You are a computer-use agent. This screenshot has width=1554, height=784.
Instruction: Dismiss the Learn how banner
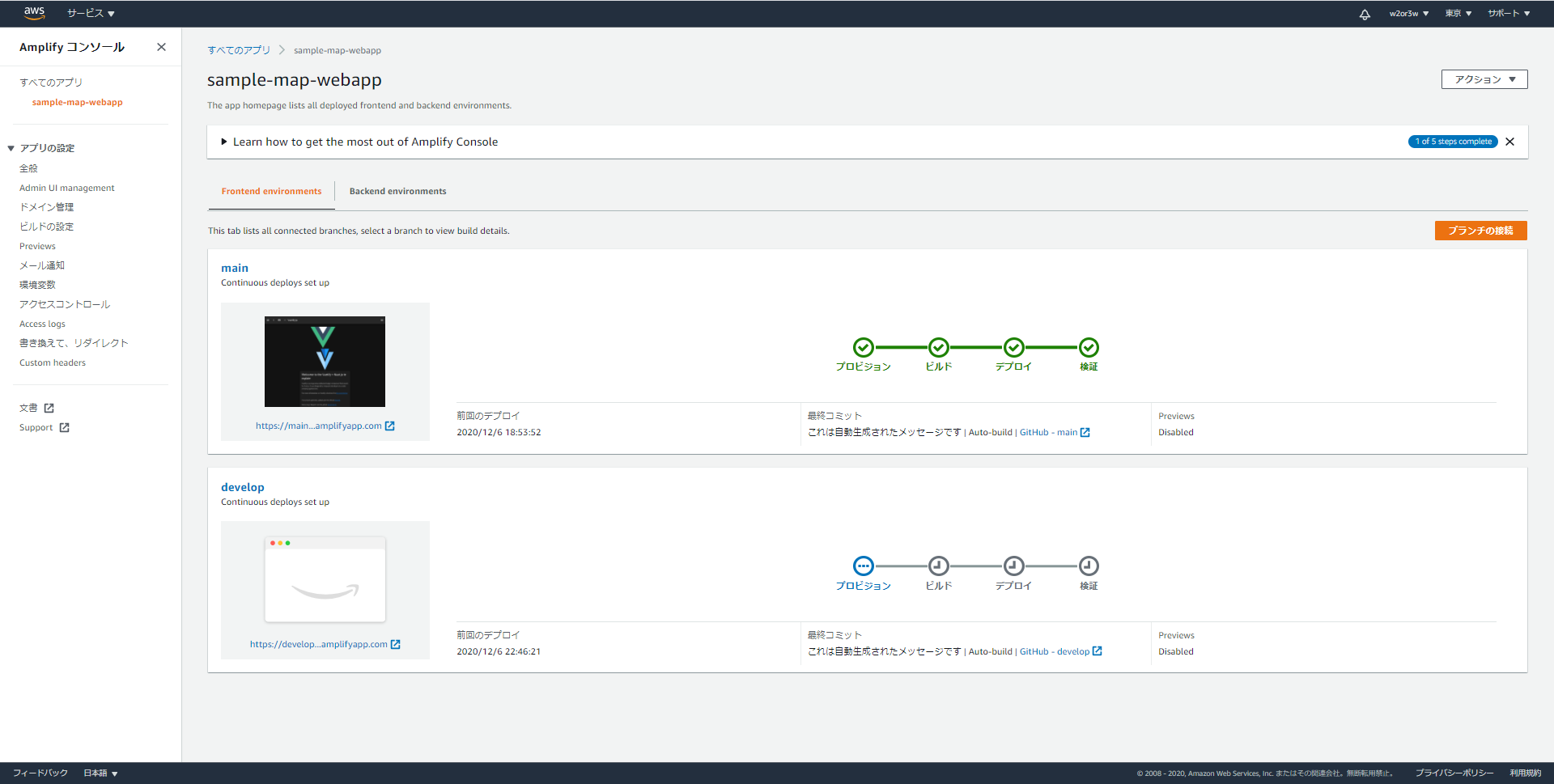(x=1509, y=142)
